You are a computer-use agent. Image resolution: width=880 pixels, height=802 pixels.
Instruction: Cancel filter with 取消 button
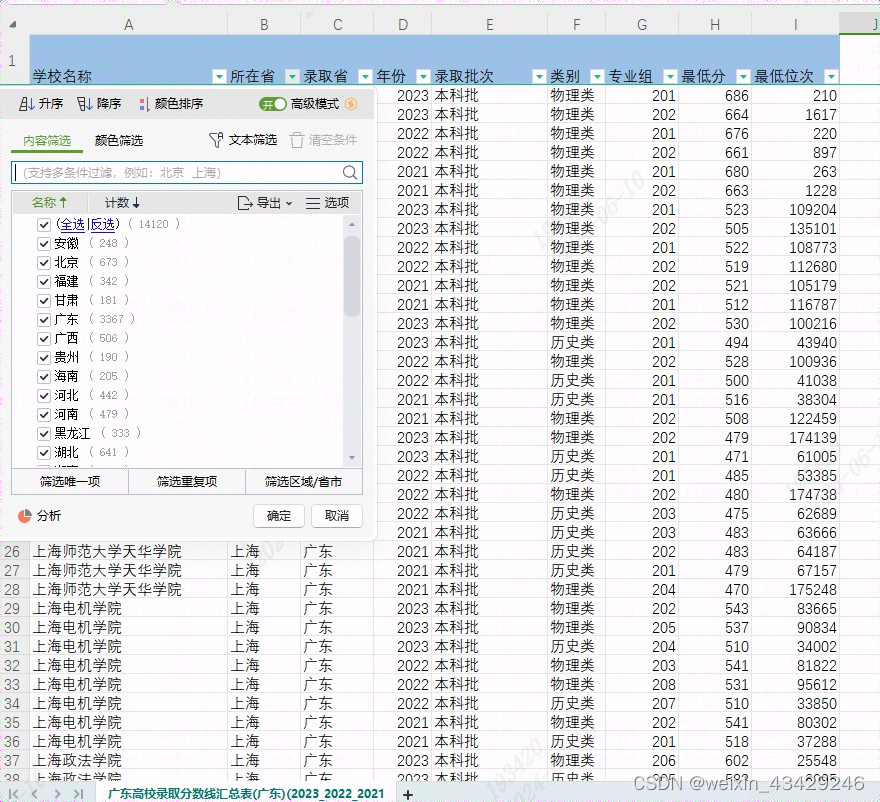pyautogui.click(x=337, y=516)
